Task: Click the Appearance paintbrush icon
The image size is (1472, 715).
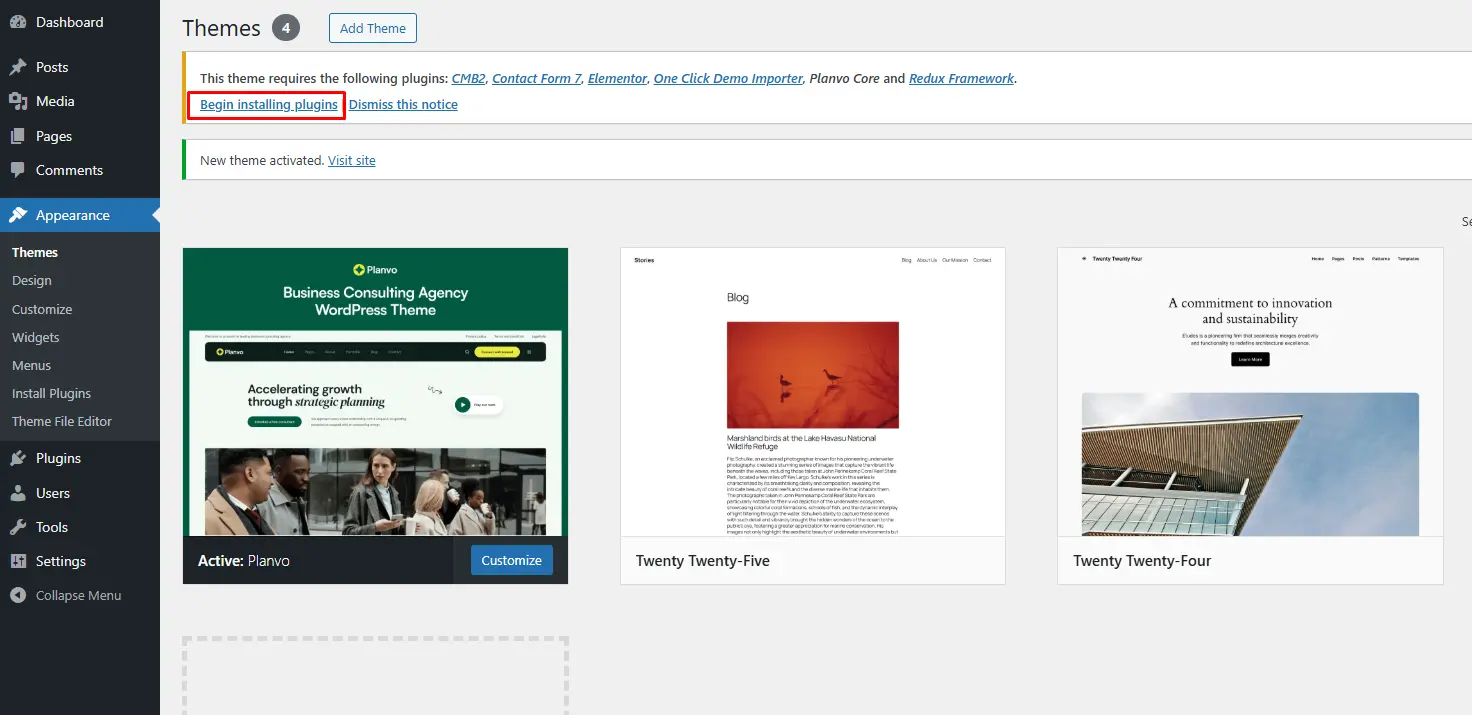Action: (x=18, y=215)
